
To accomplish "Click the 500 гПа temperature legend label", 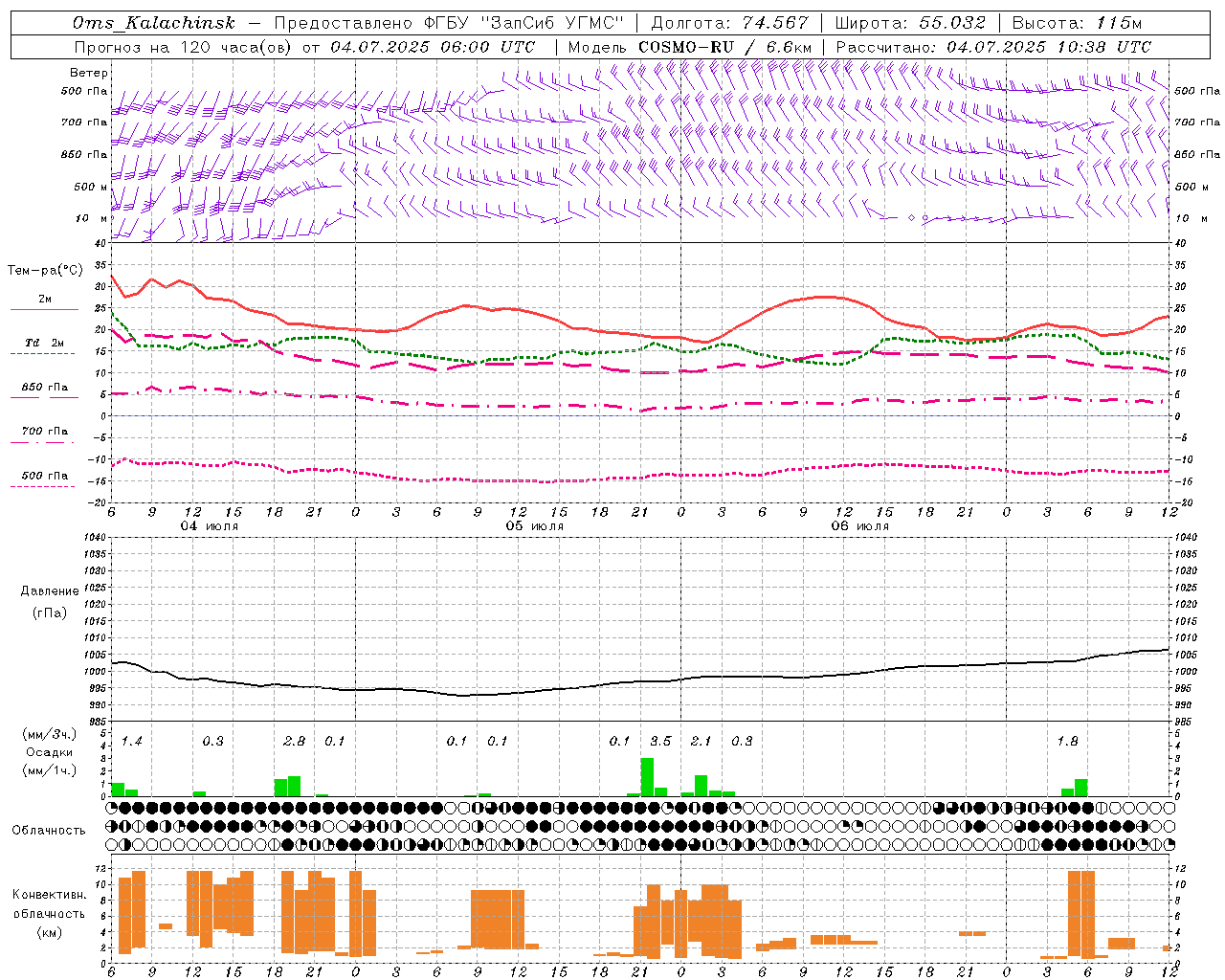I will 45,476.
